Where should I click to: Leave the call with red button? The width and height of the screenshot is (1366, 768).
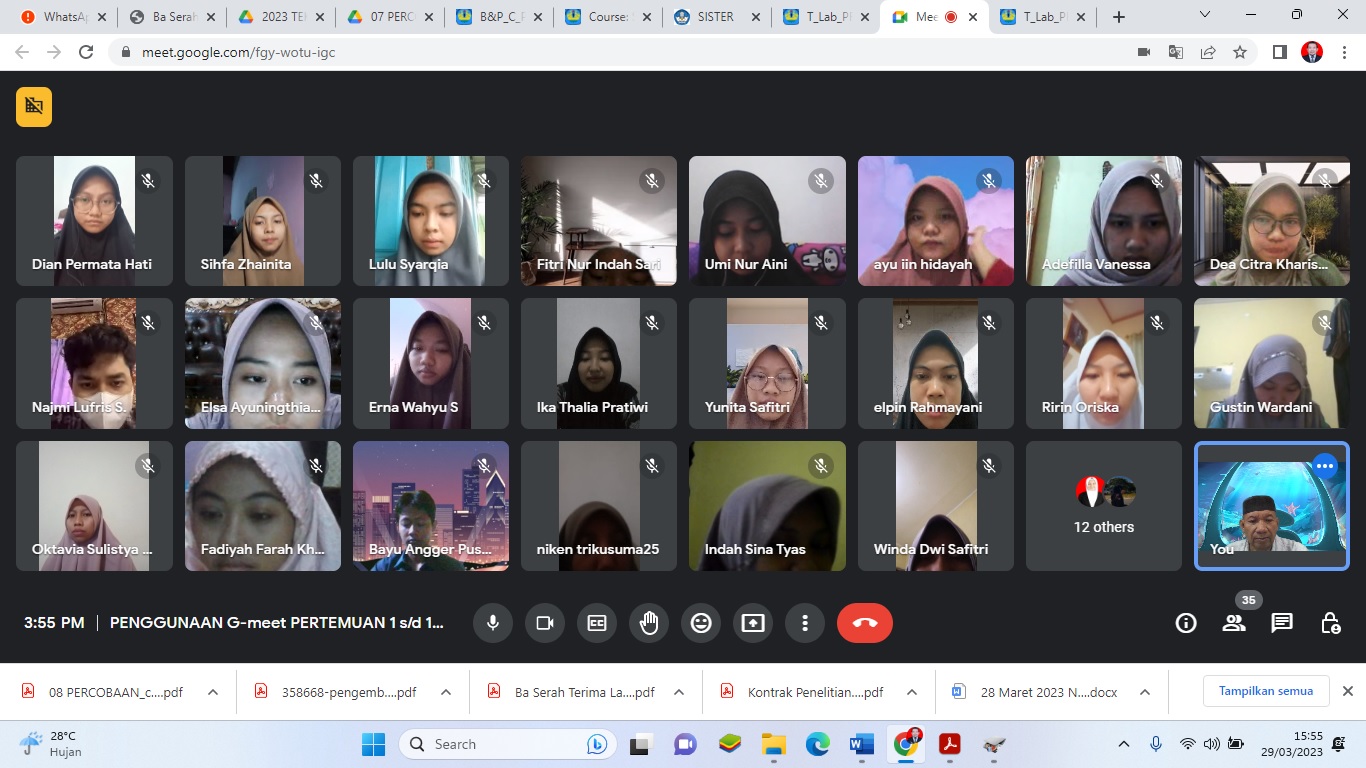click(x=865, y=623)
